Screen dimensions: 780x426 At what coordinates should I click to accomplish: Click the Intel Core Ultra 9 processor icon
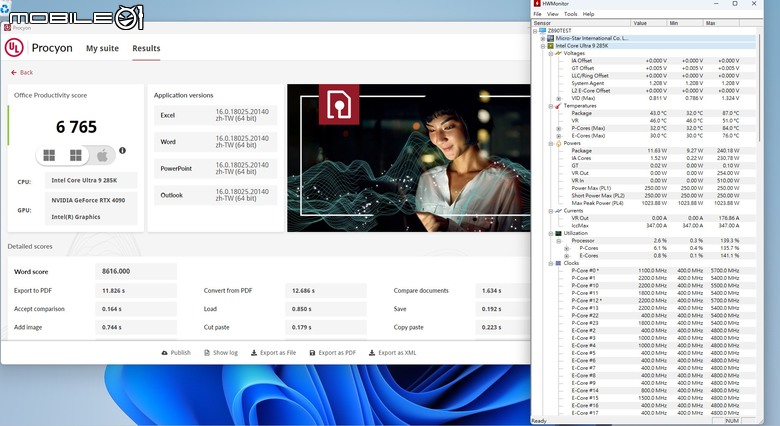point(551,46)
